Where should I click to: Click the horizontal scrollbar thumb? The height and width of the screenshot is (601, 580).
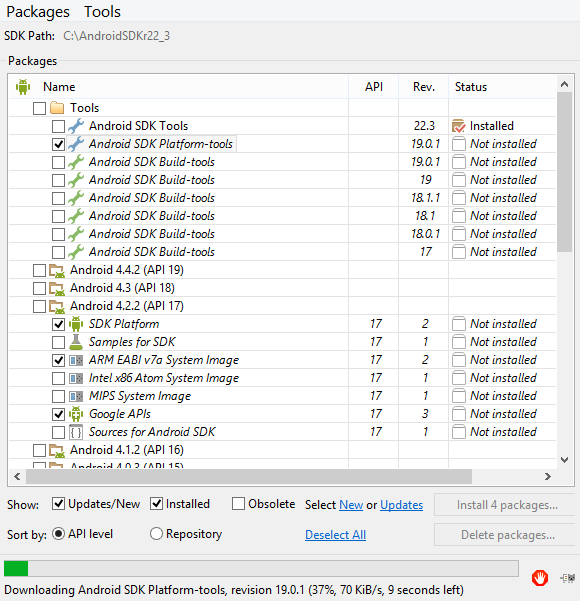249,476
